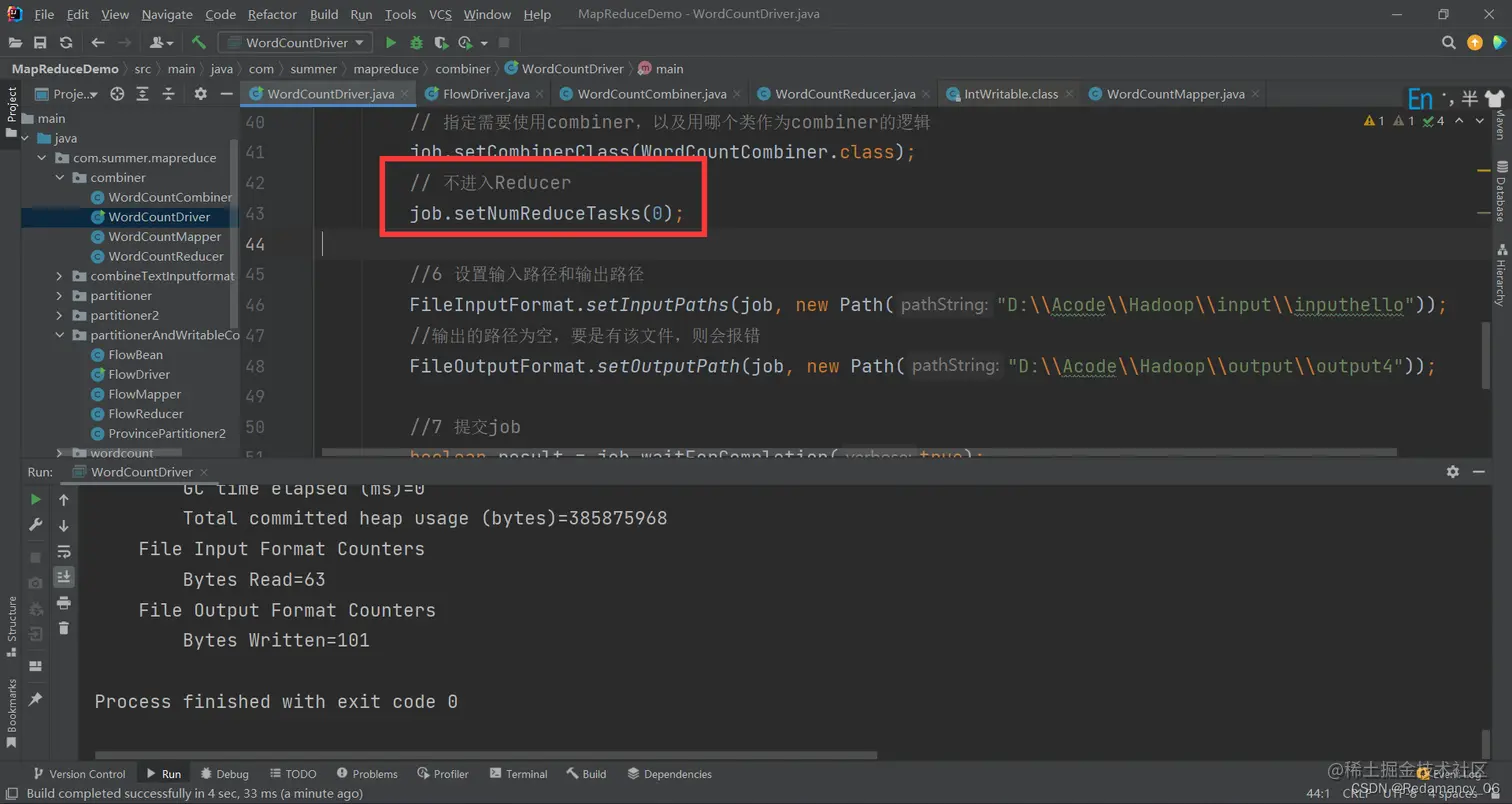Run WordCountDriver with the green play icon
1512x804 pixels.
391,43
